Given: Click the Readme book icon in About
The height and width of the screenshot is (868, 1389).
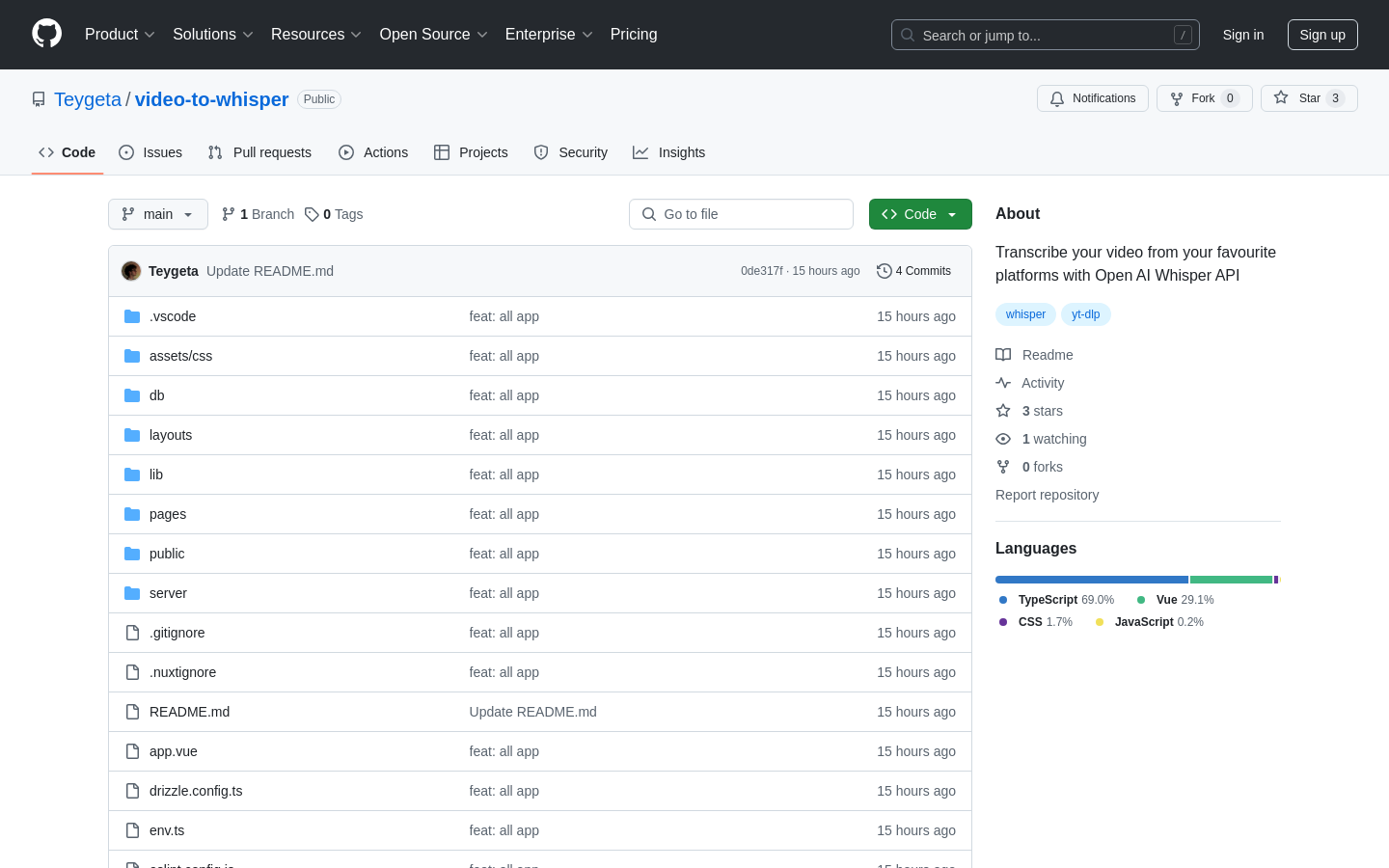Looking at the screenshot, I should click(1003, 355).
